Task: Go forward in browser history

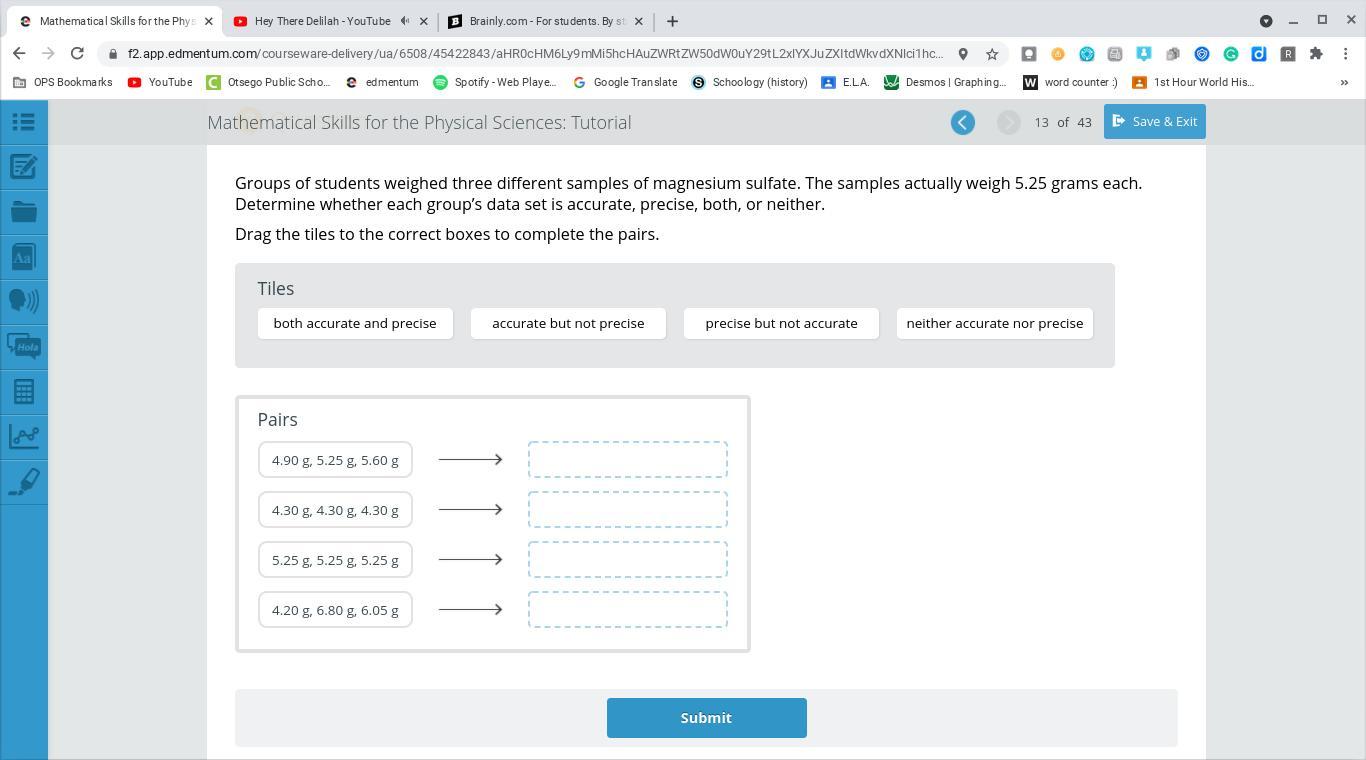Action: tap(48, 53)
